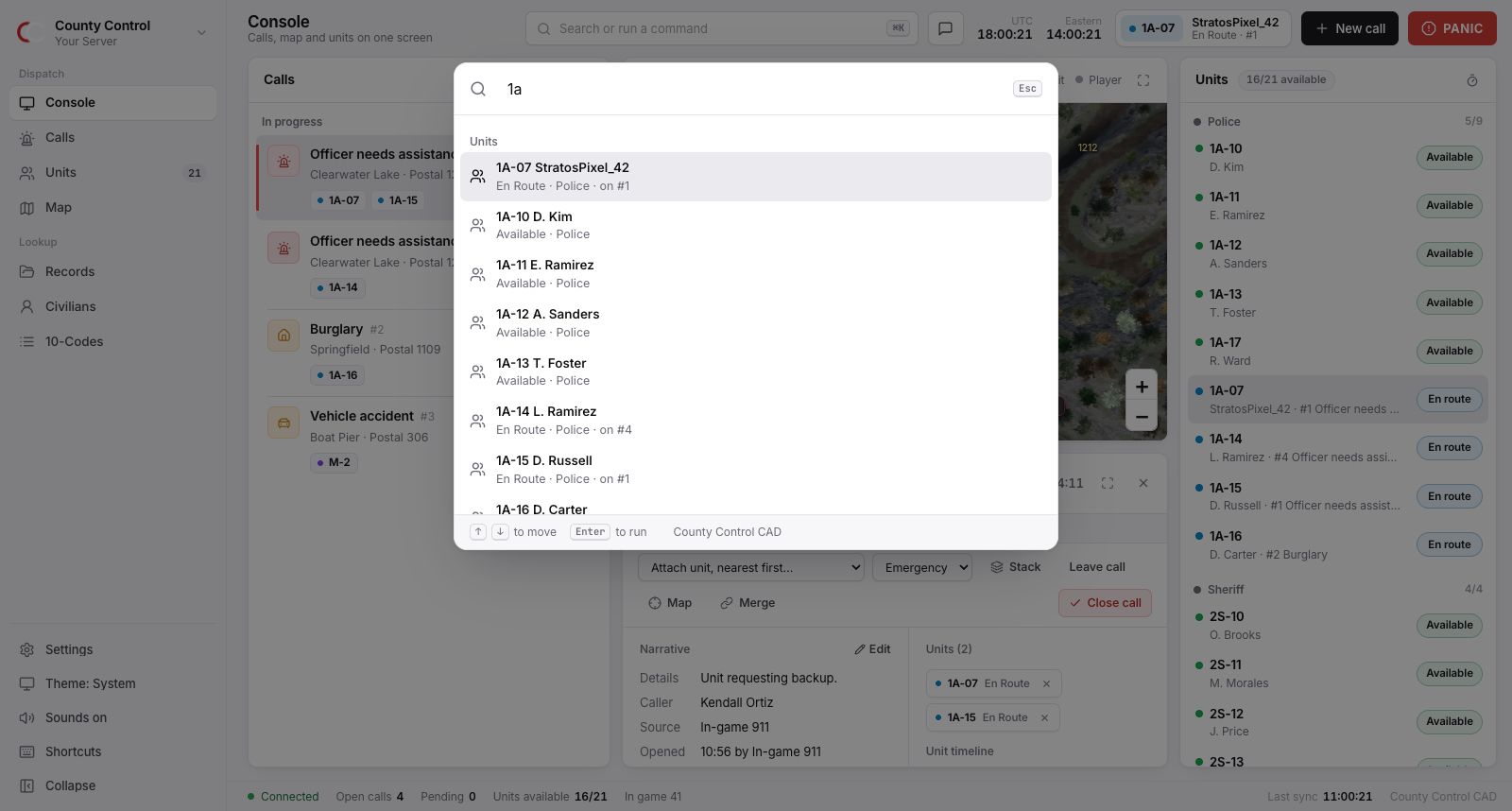Viewport: 1512px width, 811px height.
Task: Select 1A-13 T. Foster in search results
Action: coord(756,371)
